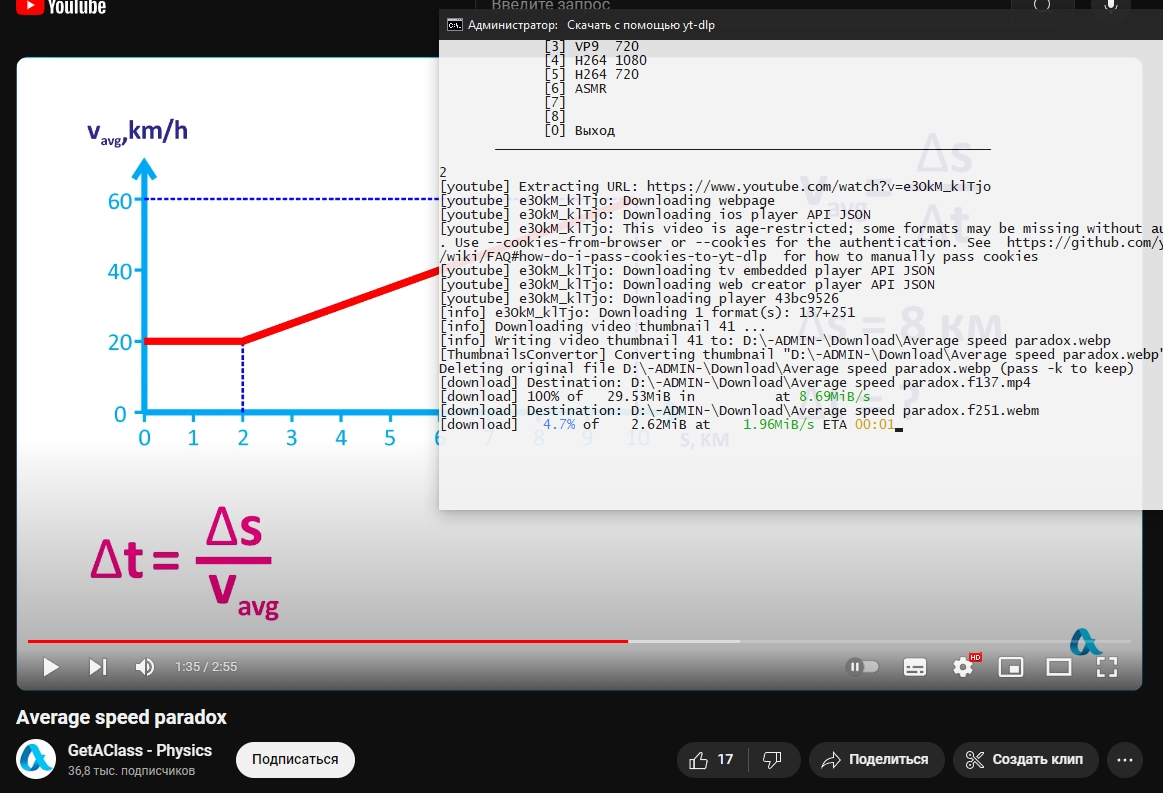This screenshot has width=1163, height=793.
Task: Switch to theater mode
Action: coord(1058,667)
